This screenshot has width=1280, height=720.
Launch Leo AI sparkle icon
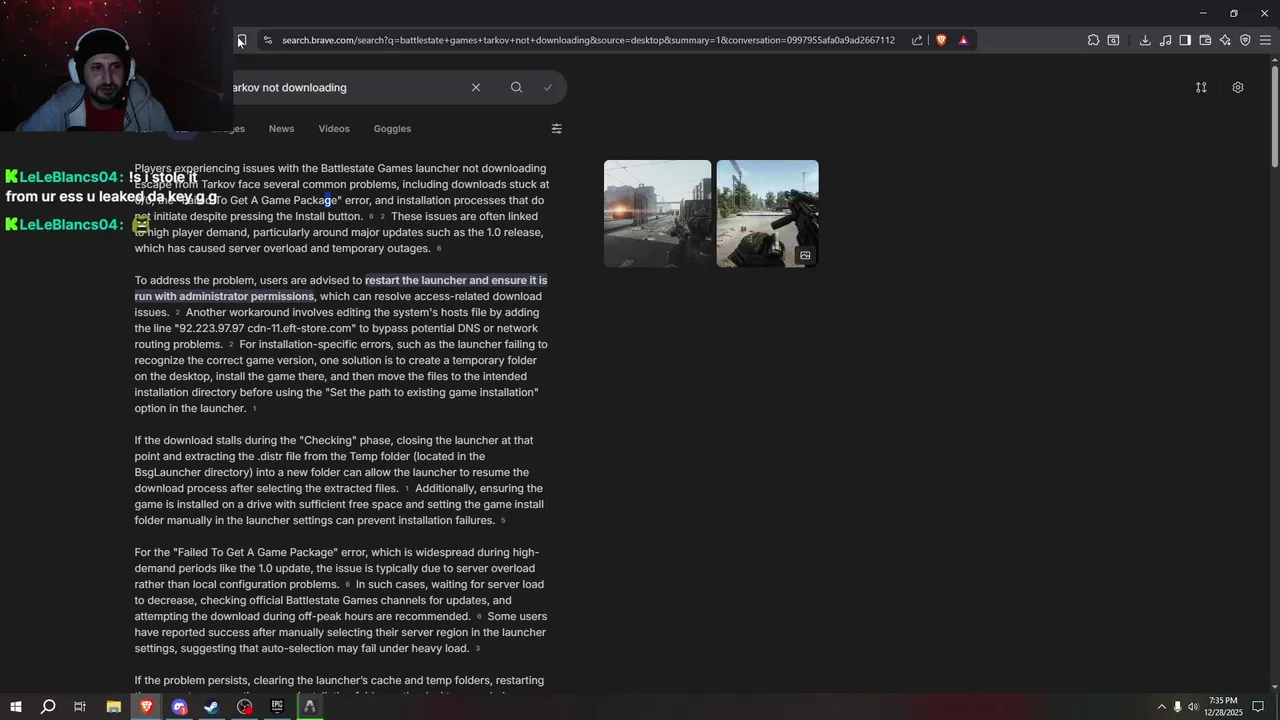[x=1225, y=40]
